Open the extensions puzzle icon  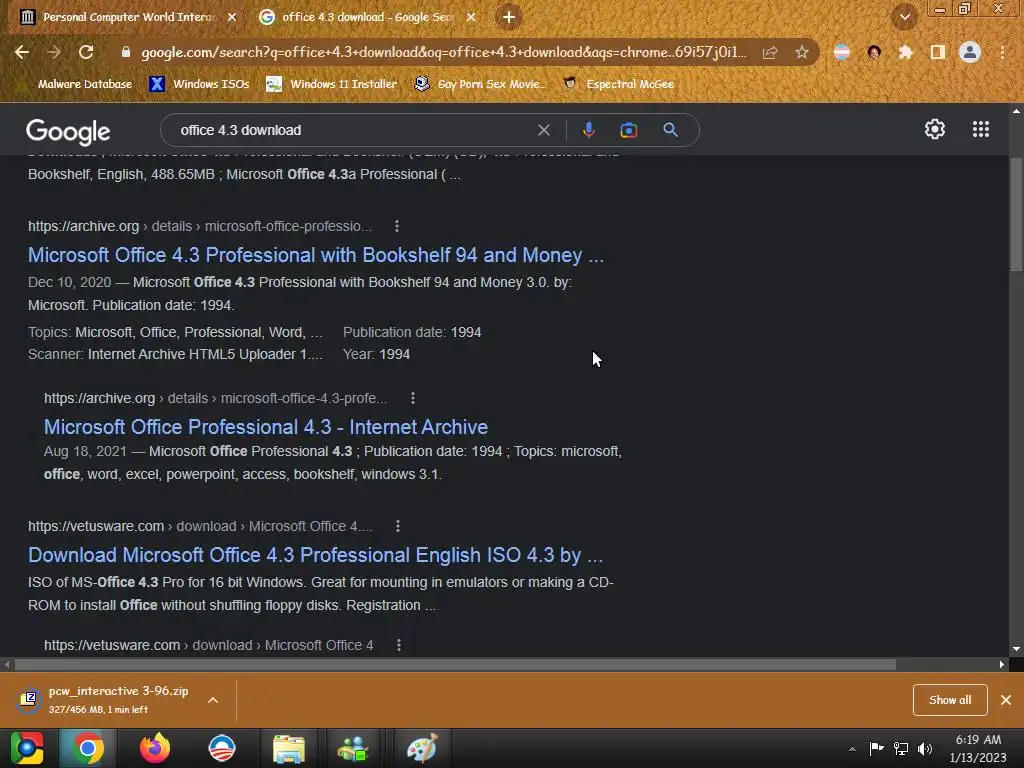[x=905, y=52]
